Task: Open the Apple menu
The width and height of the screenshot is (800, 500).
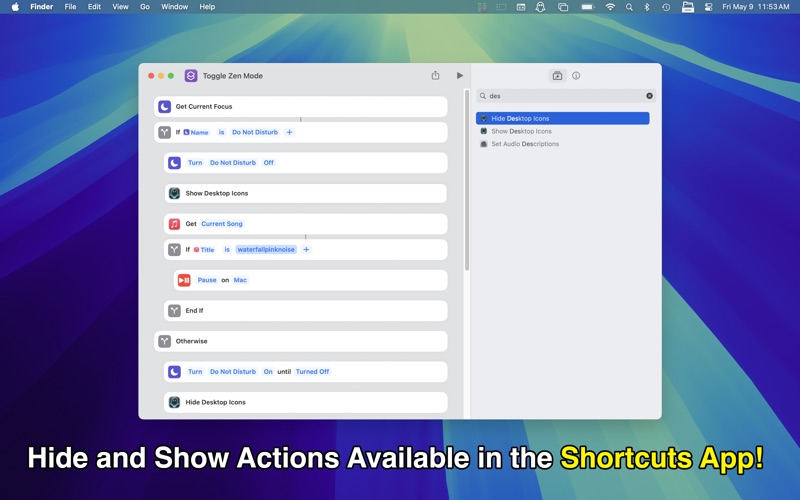Action: pyautogui.click(x=15, y=7)
